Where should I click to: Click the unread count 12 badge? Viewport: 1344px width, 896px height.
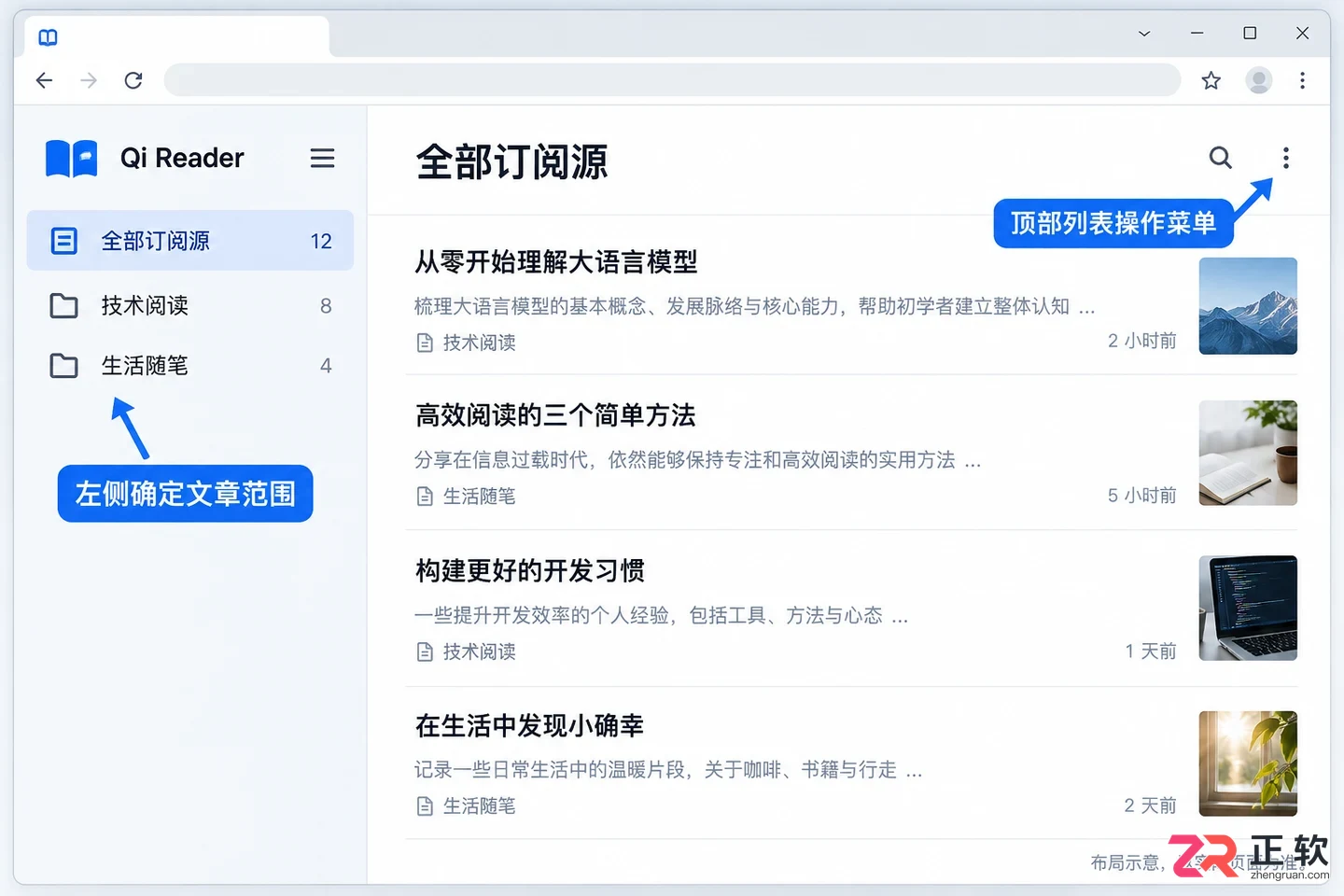(321, 242)
